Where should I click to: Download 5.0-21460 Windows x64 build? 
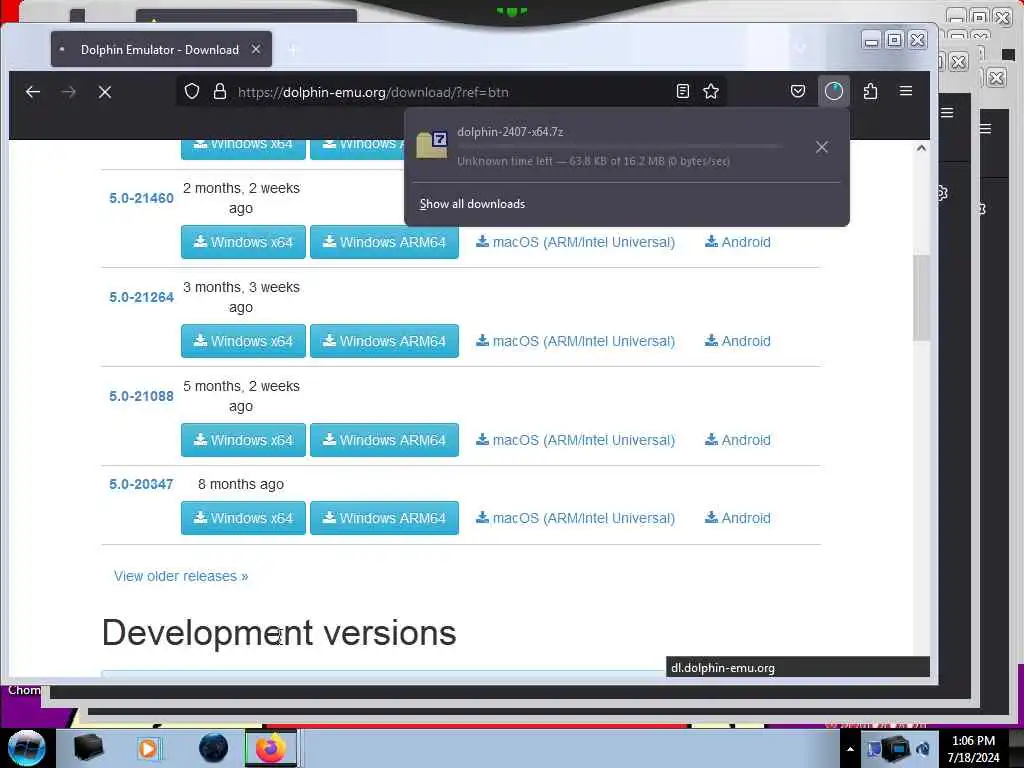(x=243, y=242)
